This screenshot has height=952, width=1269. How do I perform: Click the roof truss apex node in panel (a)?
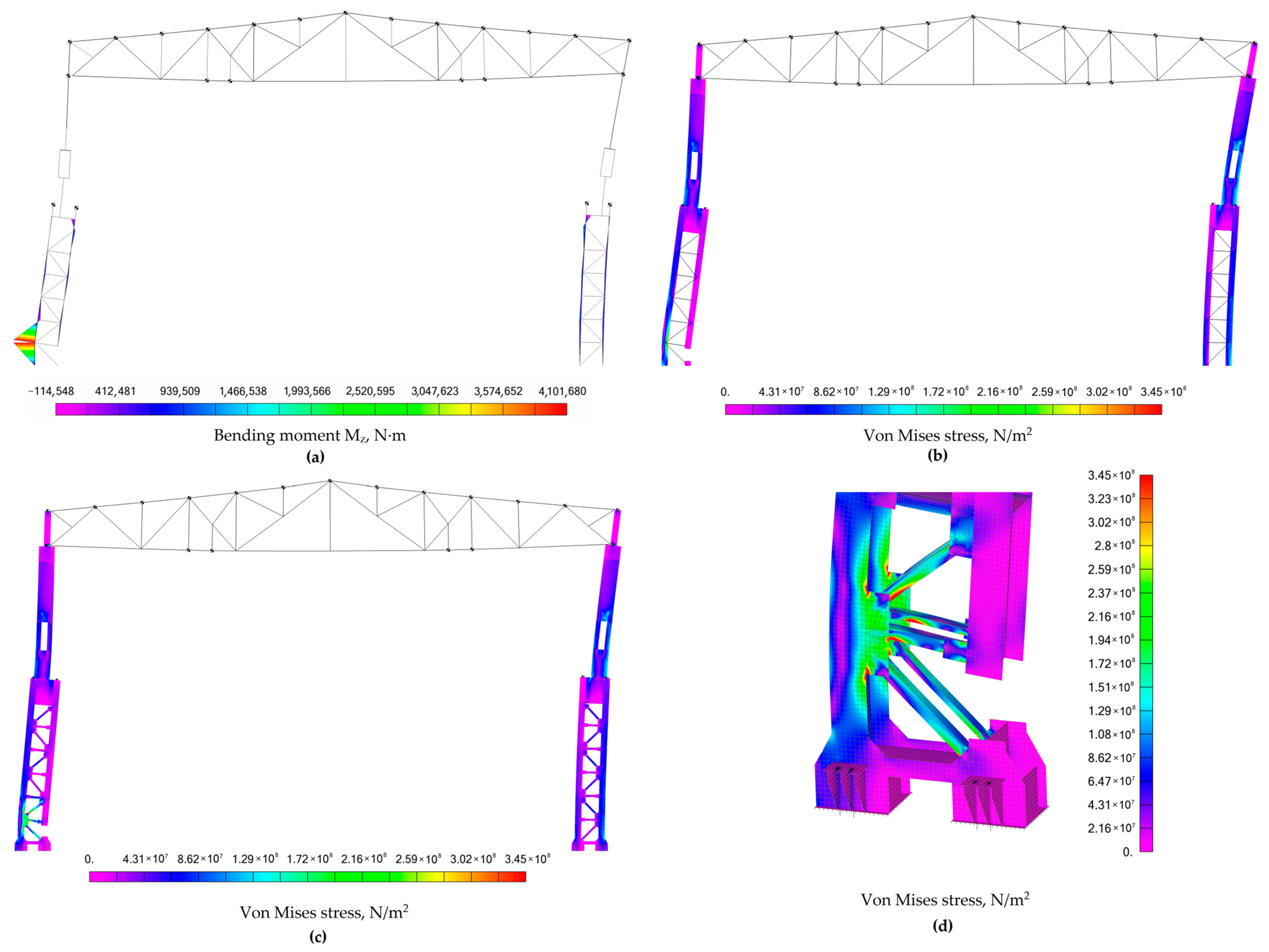345,12
